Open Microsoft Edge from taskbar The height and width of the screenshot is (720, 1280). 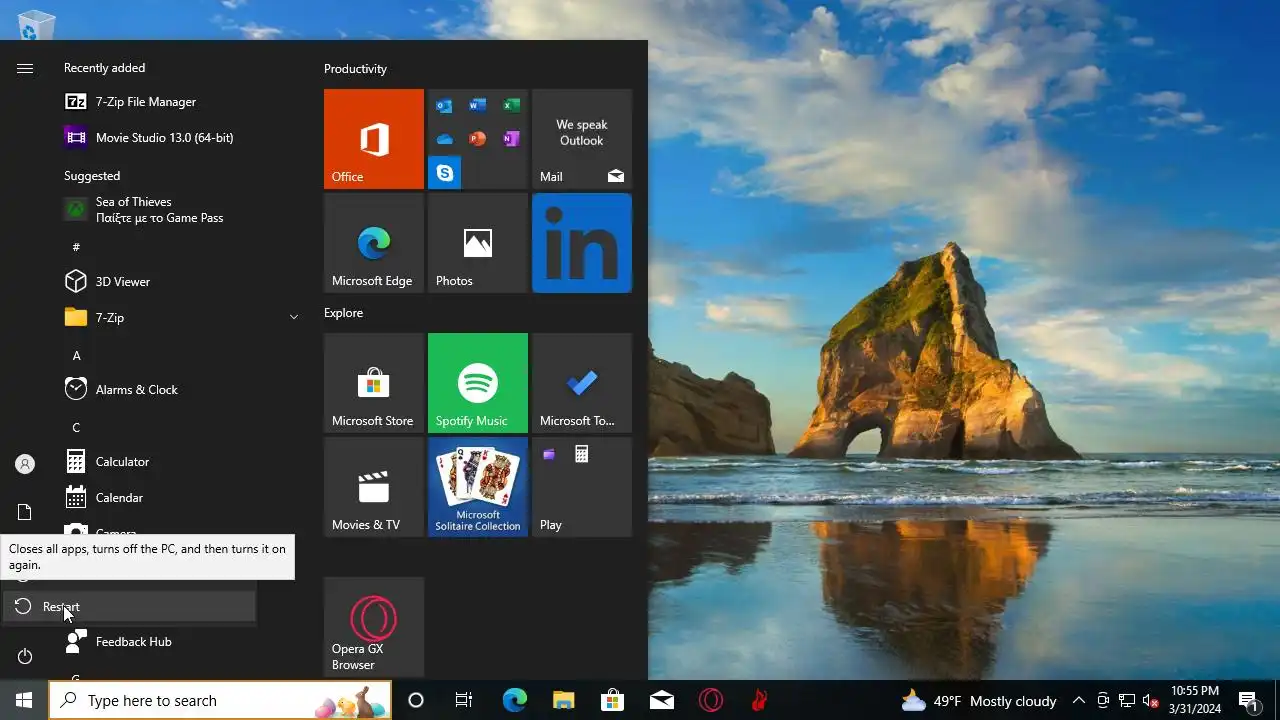coord(514,701)
